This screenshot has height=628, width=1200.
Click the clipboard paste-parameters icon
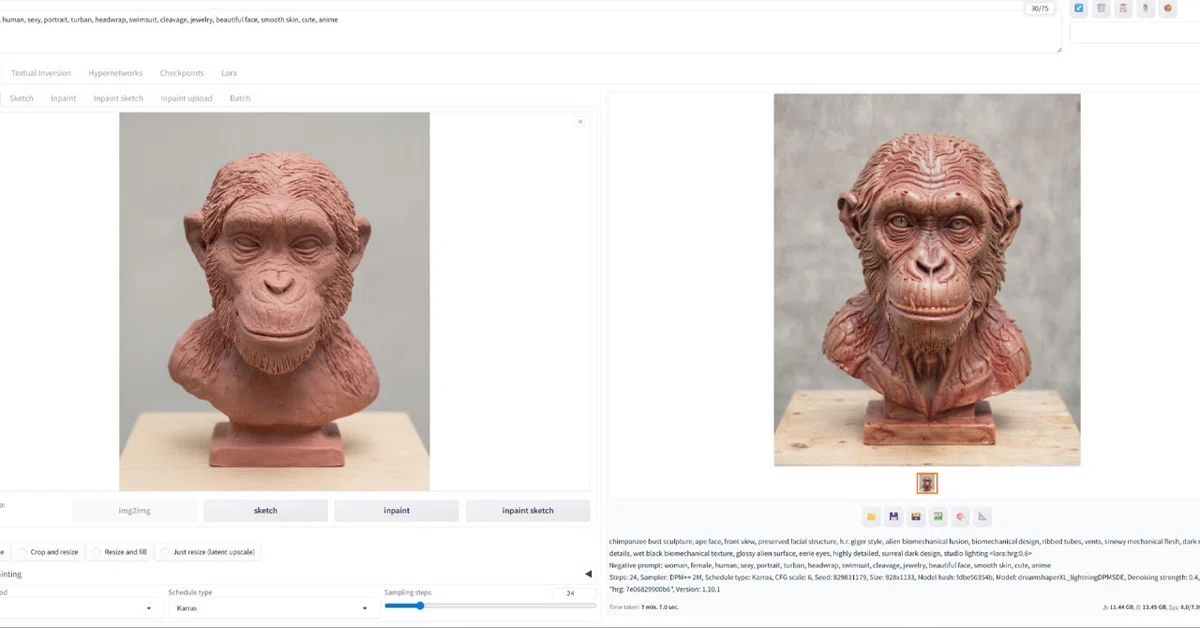(x=1123, y=8)
